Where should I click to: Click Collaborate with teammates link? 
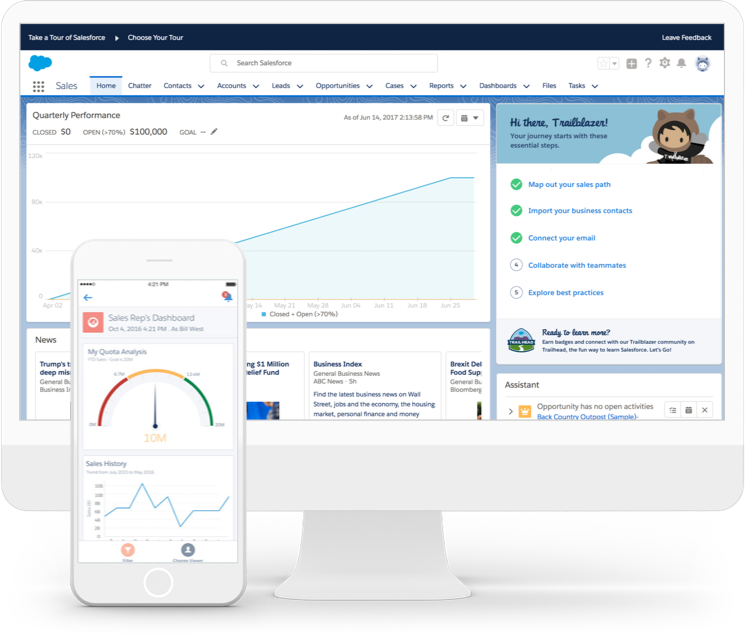pyautogui.click(x=577, y=265)
